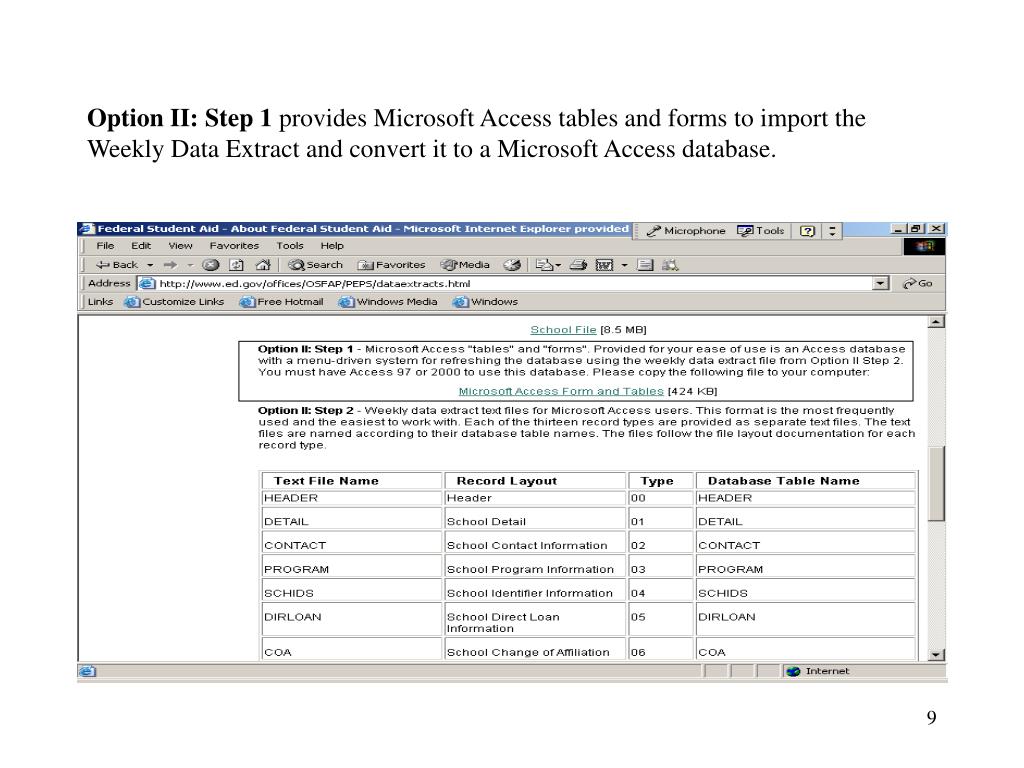This screenshot has height=768, width=1024.
Task: Go back using the Back arrow button
Action: pyautogui.click(x=116, y=265)
